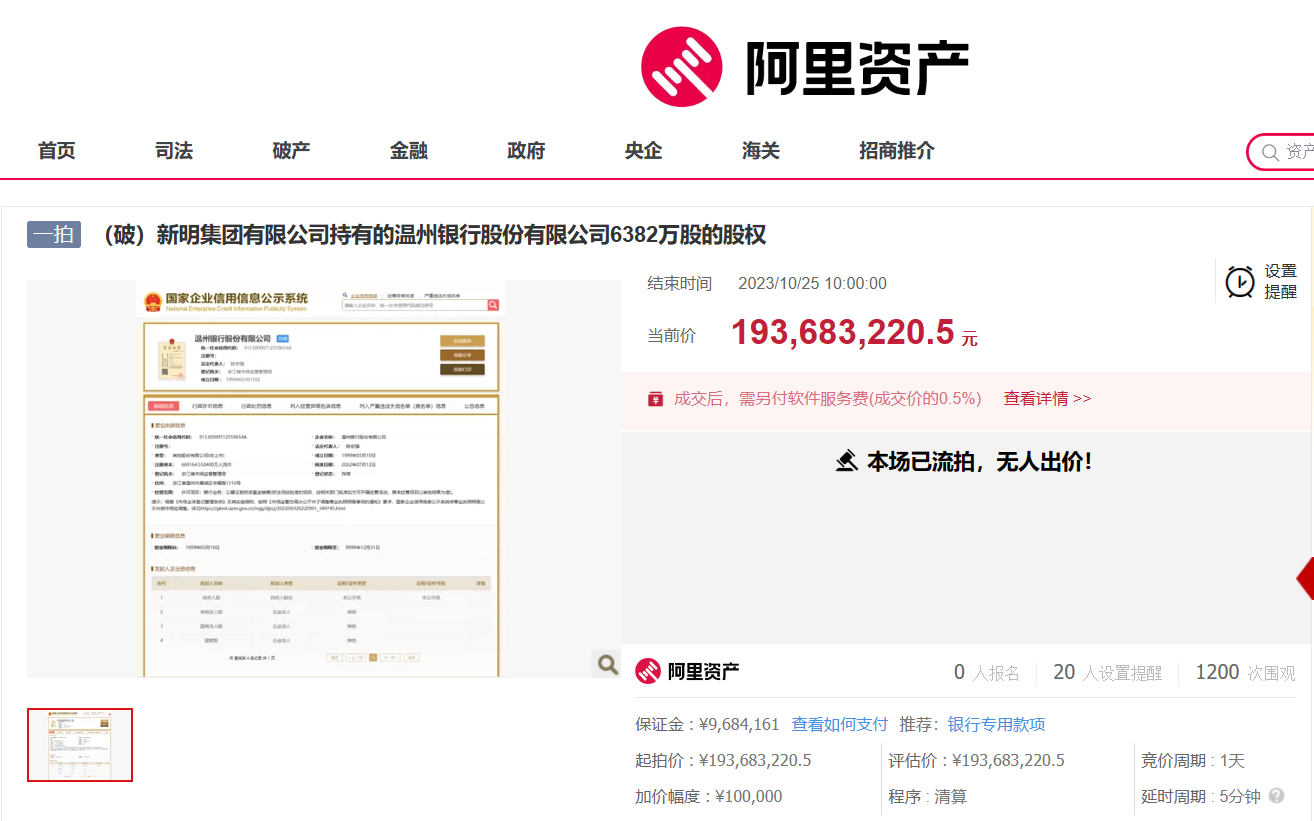
Task: Open the 央企 navigation tab
Action: pyautogui.click(x=644, y=151)
